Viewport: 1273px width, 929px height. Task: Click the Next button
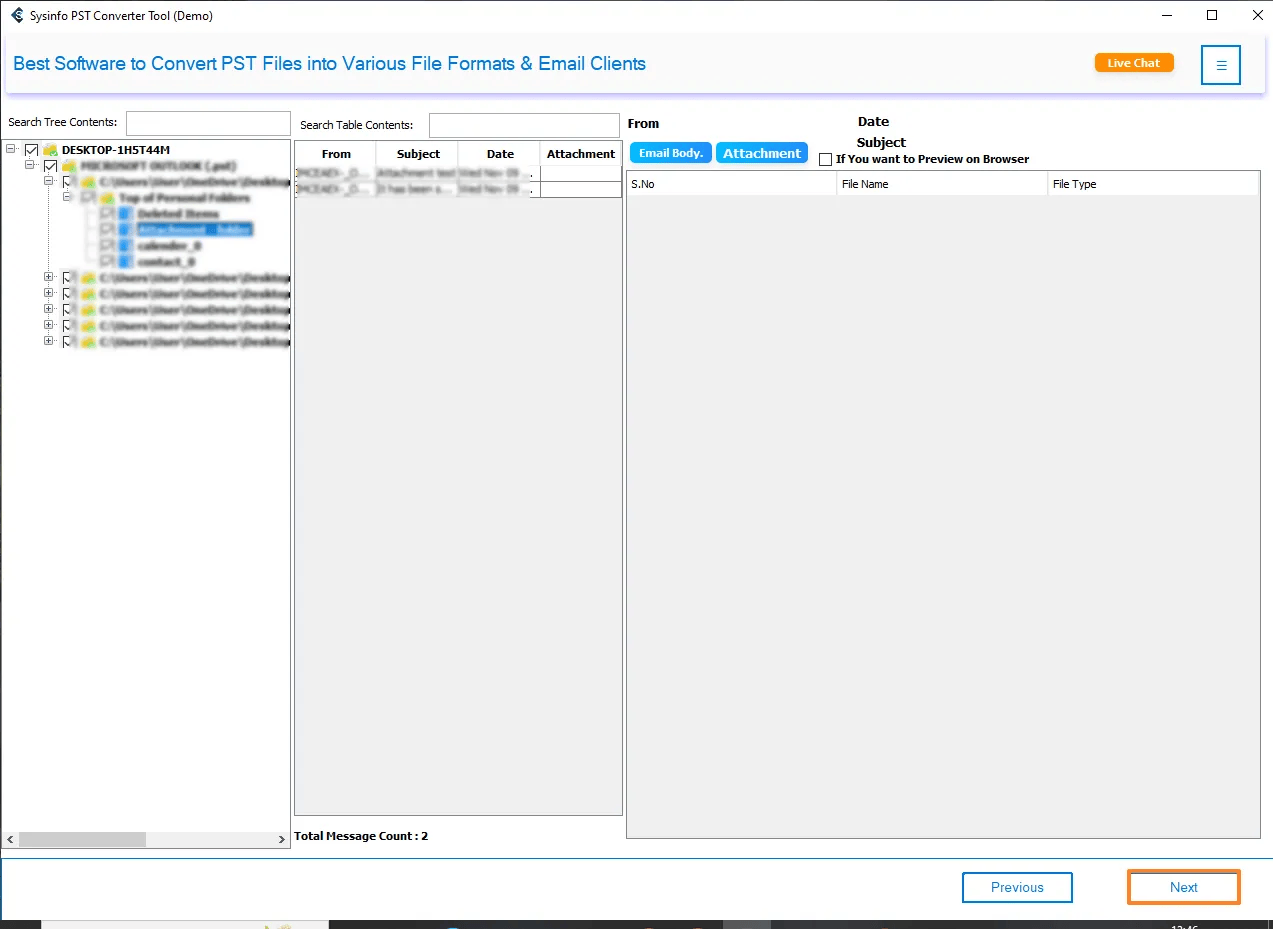coord(1184,887)
